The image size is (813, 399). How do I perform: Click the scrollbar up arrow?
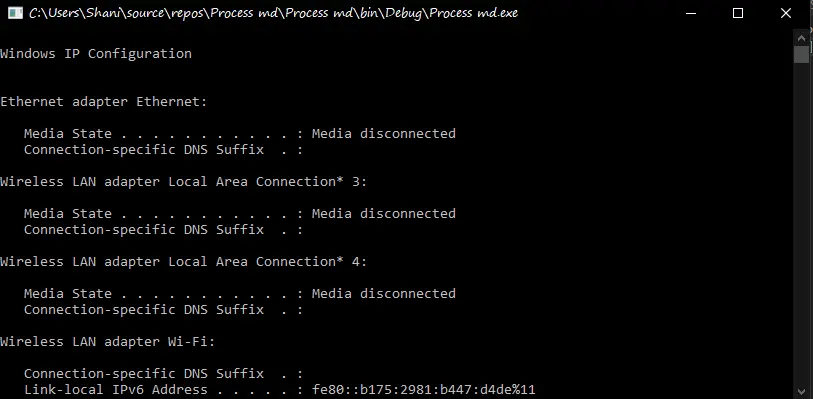coord(801,37)
